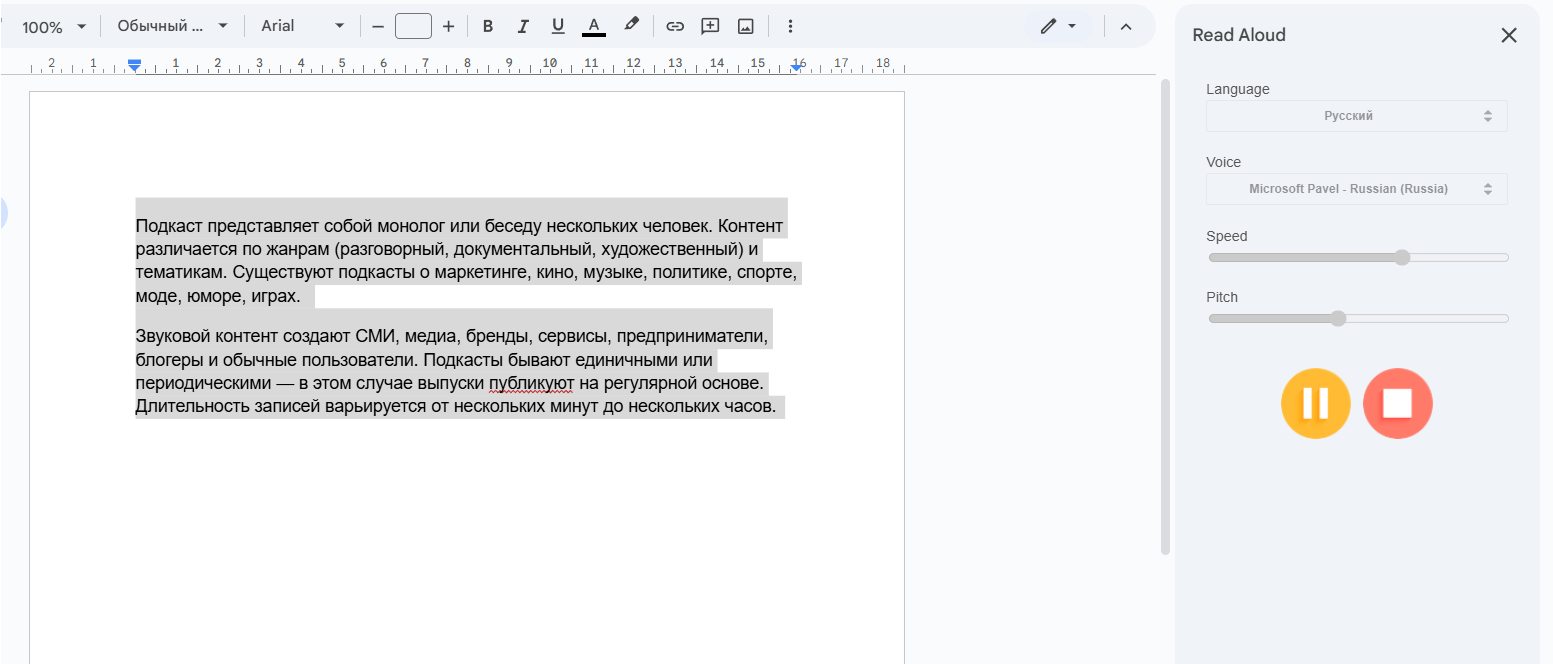Open the text color picker
This screenshot has height=664, width=1553.
coord(594,26)
